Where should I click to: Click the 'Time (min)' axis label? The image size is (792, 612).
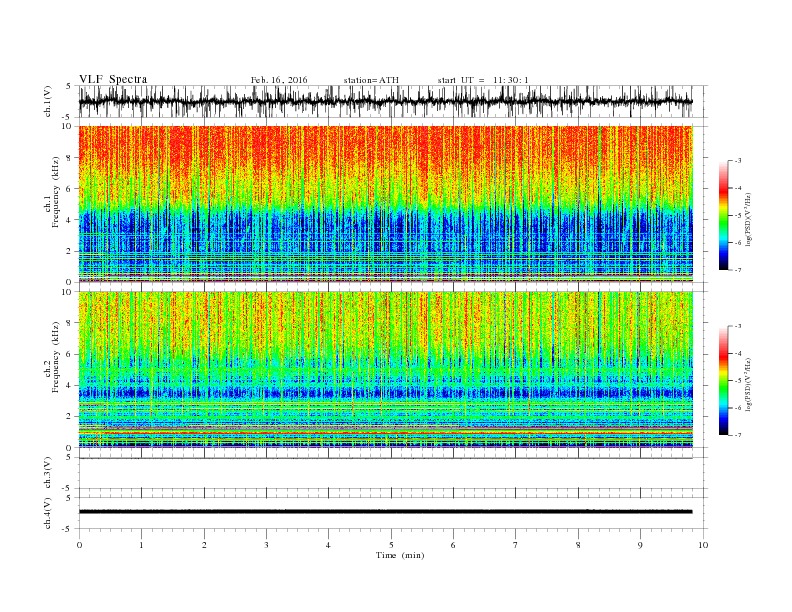coord(400,555)
